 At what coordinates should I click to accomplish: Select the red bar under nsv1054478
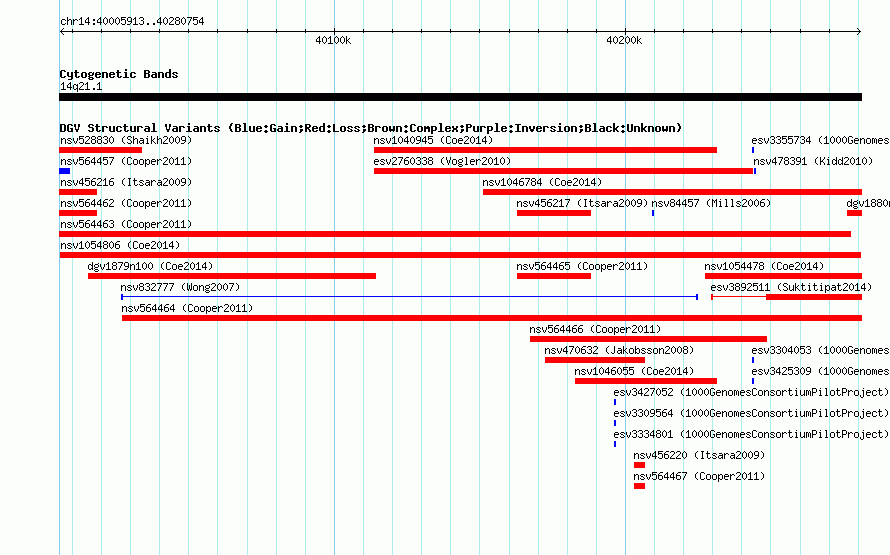click(x=783, y=276)
